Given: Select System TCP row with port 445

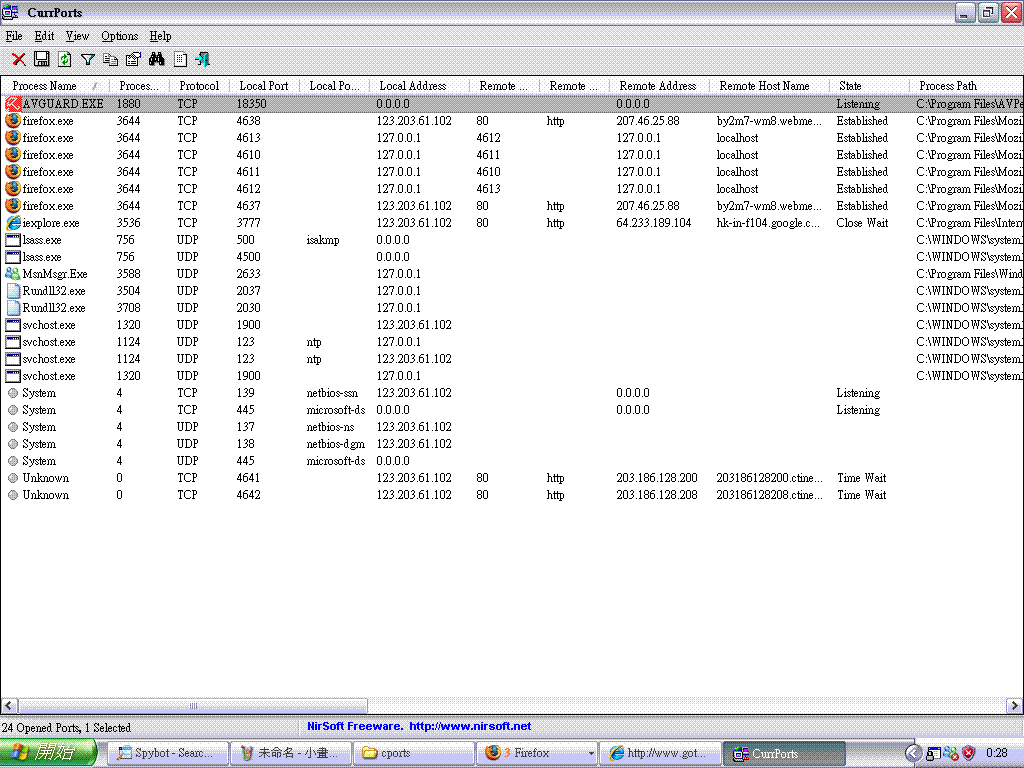Looking at the screenshot, I should 512,409.
